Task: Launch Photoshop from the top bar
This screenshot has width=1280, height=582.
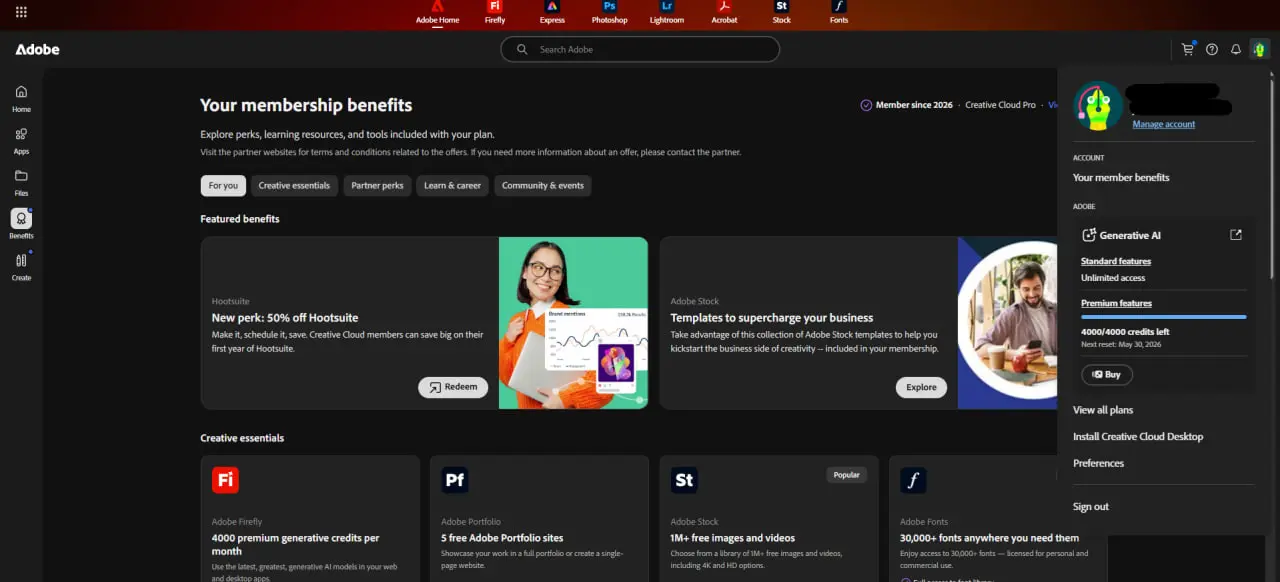Action: 609,13
